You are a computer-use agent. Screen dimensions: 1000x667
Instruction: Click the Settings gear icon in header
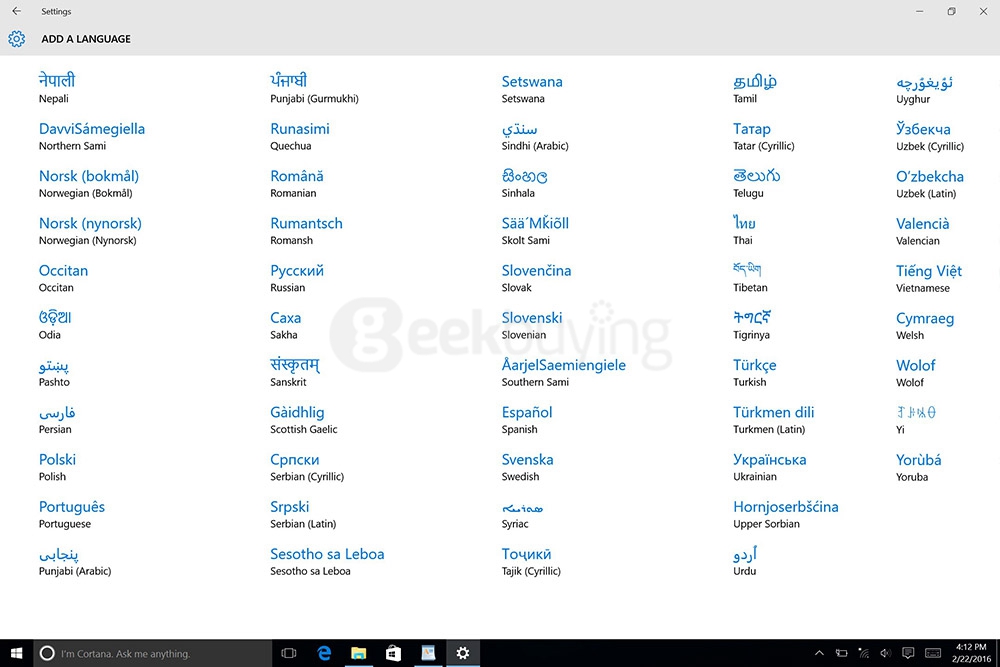tap(16, 39)
